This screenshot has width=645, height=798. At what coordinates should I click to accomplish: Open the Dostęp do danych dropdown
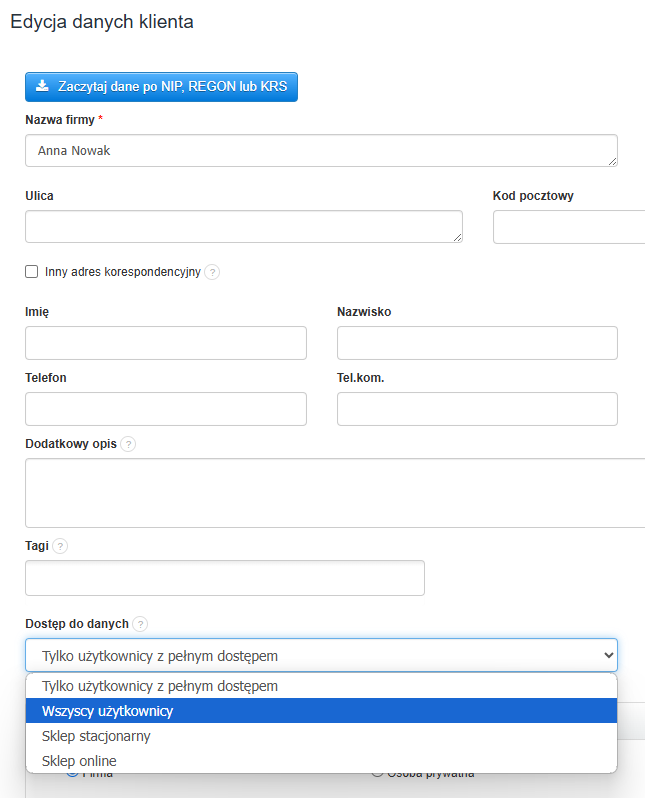pos(321,655)
